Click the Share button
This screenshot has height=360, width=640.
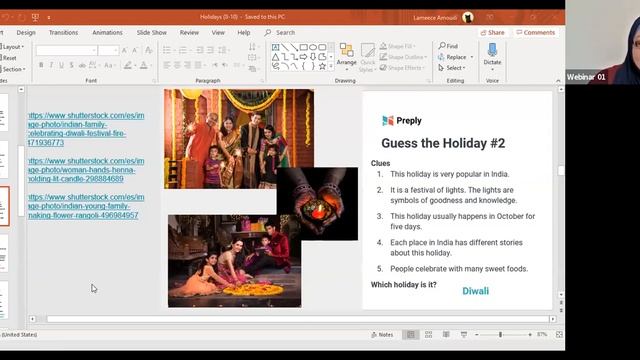pyautogui.click(x=493, y=32)
